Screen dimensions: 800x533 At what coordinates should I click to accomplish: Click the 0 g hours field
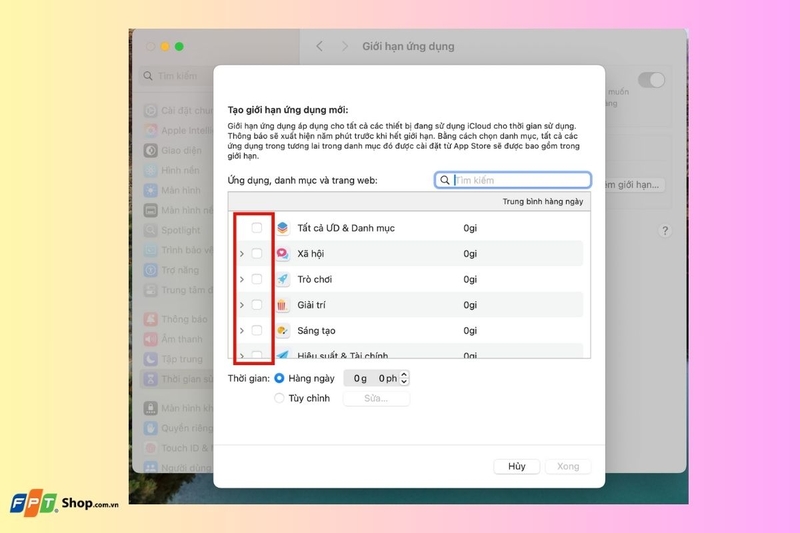point(360,378)
